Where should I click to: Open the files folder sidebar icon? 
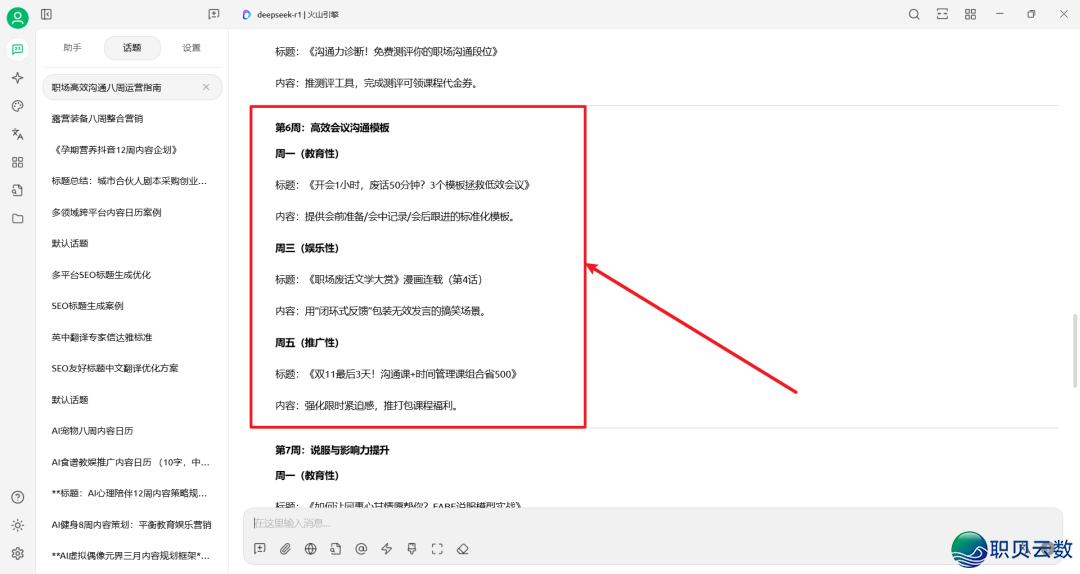(x=17, y=218)
